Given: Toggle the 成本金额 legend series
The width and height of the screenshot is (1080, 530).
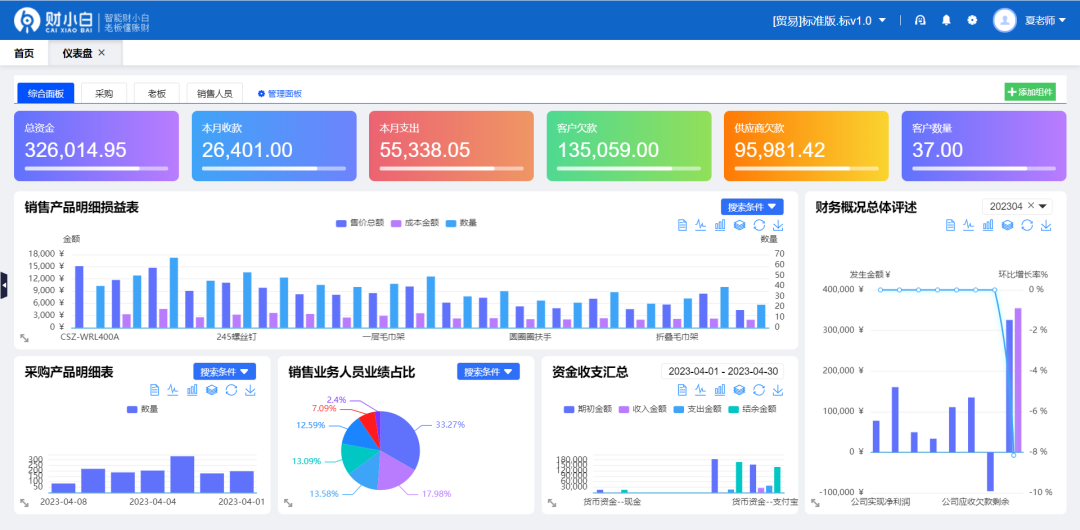Looking at the screenshot, I should 415,223.
